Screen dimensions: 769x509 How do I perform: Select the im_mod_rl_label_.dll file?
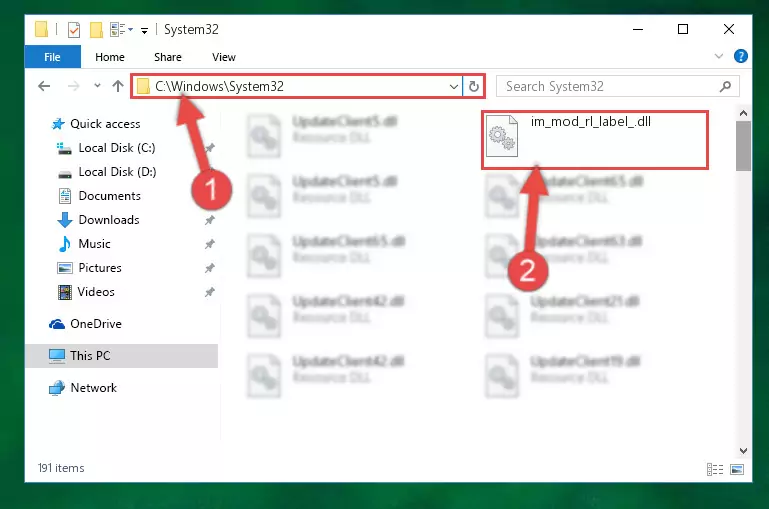[x=595, y=140]
